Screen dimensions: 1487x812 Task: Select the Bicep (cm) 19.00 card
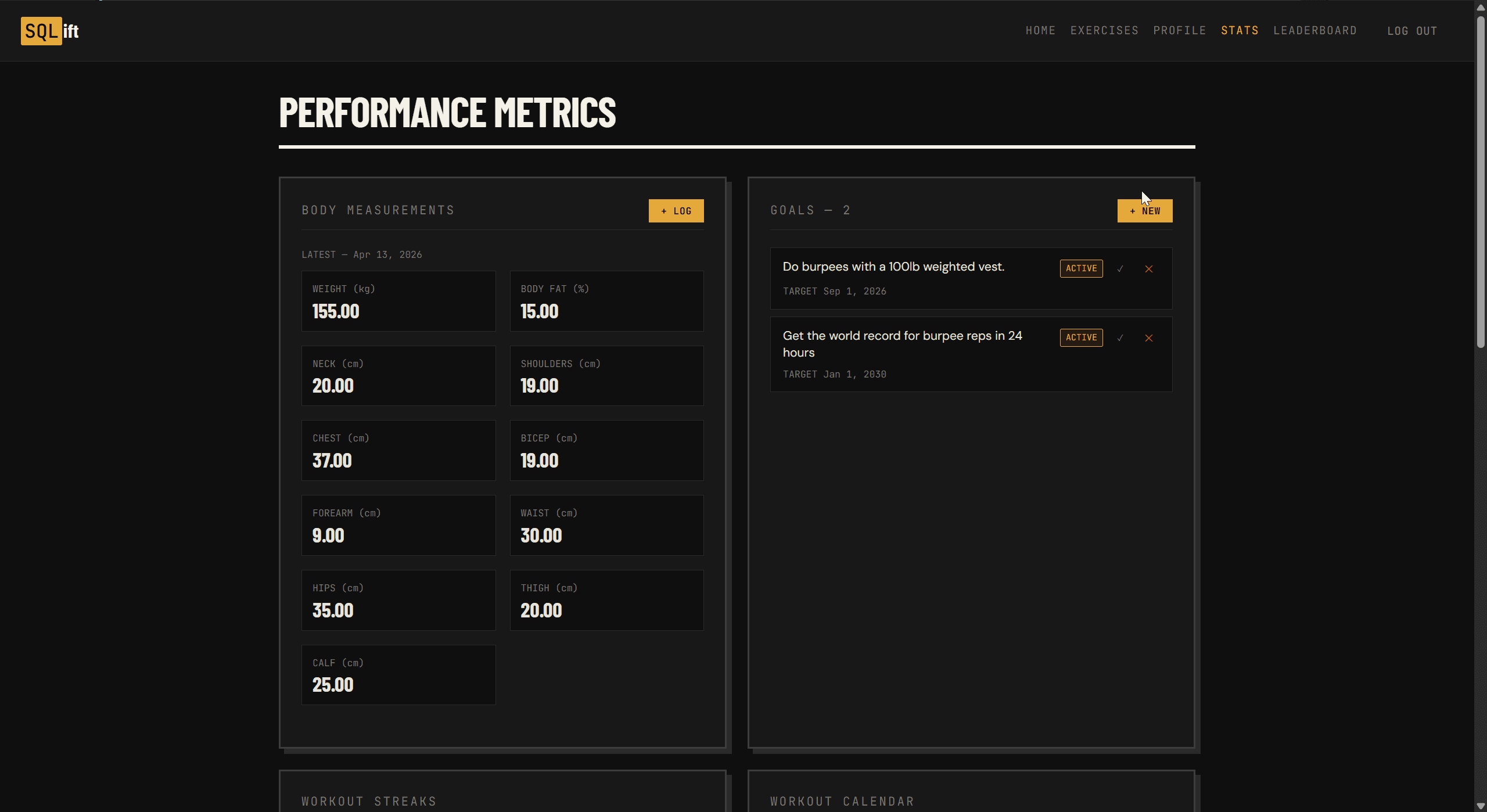point(606,450)
